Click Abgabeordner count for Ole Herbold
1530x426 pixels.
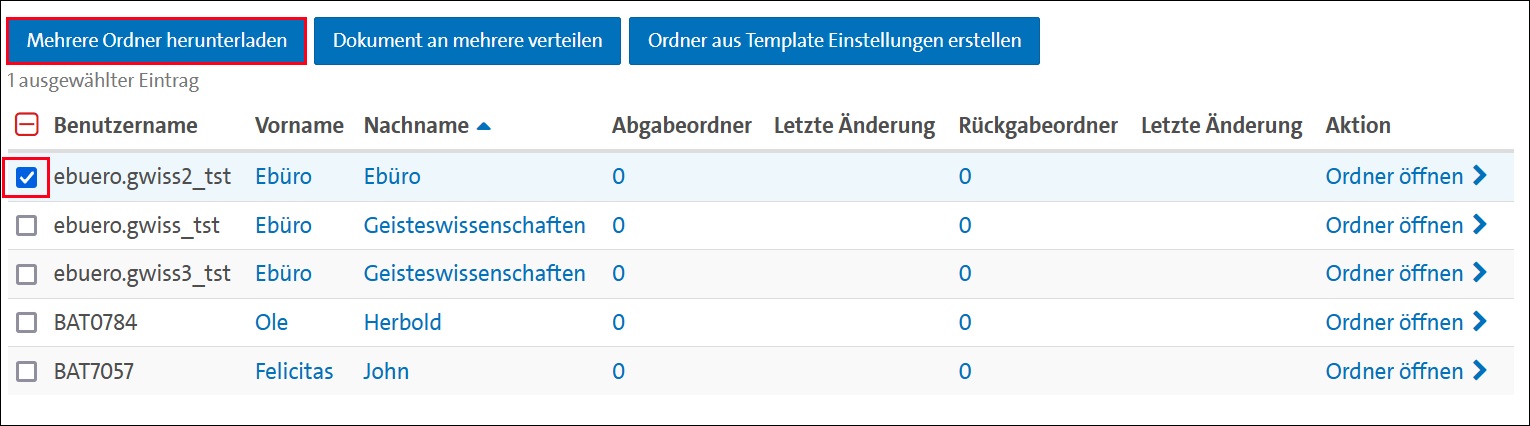[x=618, y=323]
